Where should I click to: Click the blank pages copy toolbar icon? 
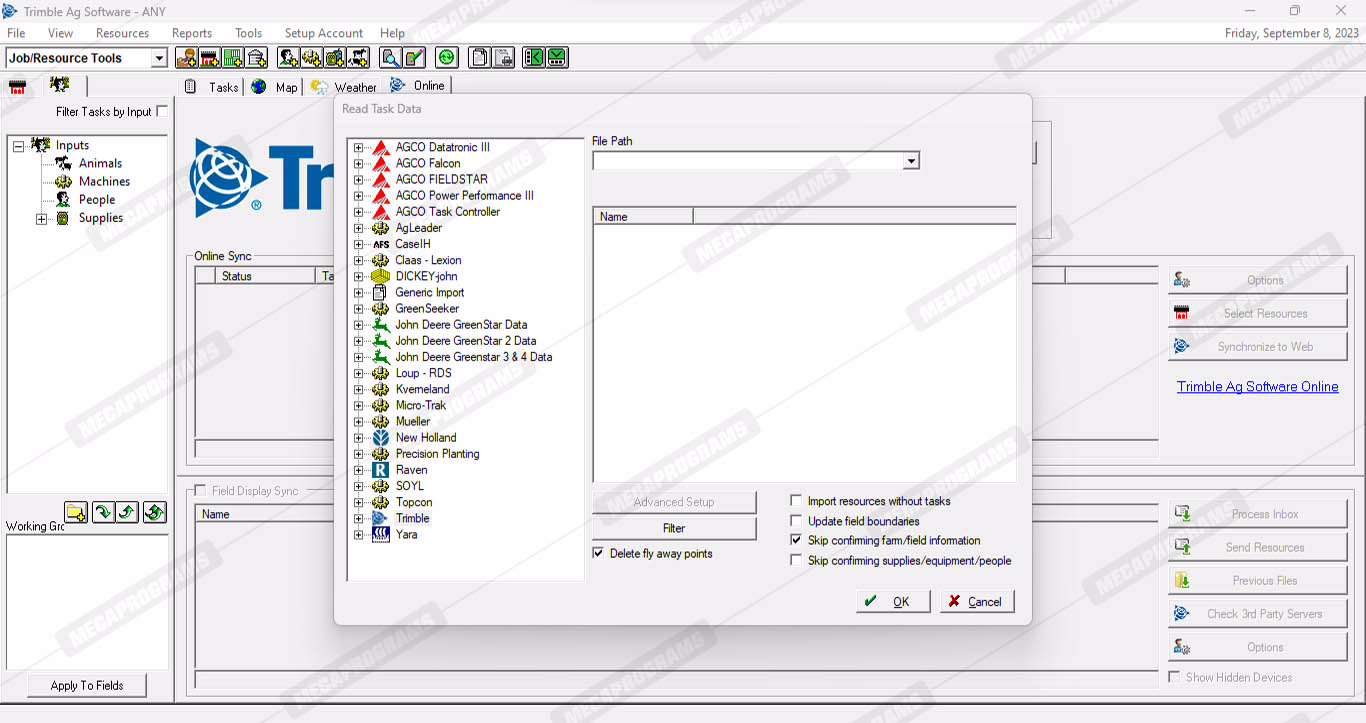tap(480, 58)
